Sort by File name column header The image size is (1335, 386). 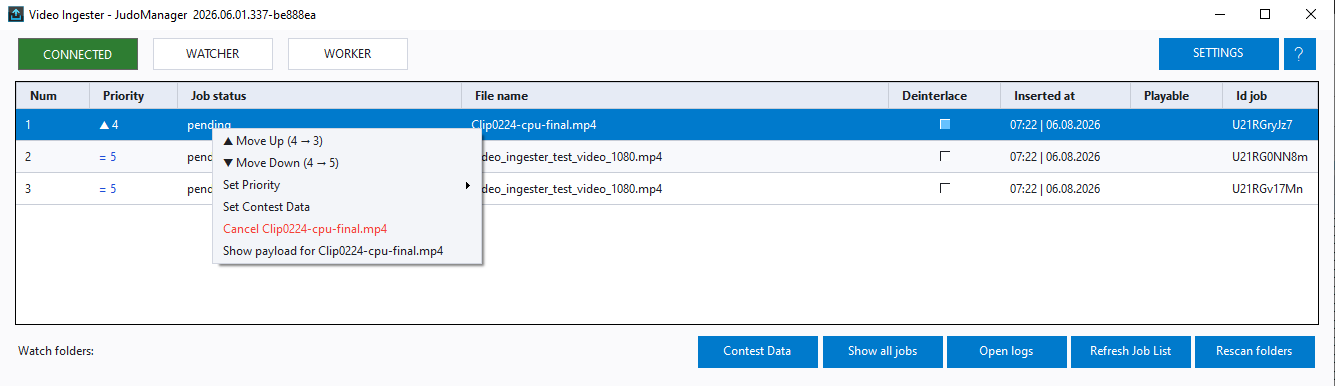pos(676,96)
